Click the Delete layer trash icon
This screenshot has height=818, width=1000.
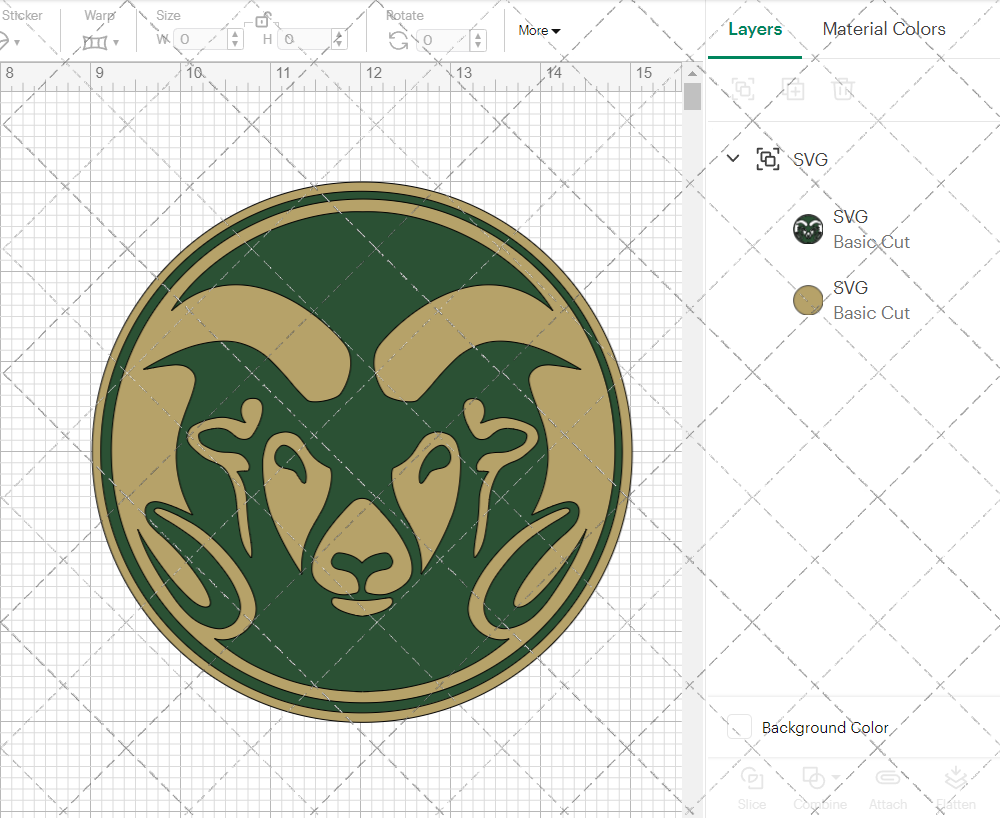click(x=842, y=89)
